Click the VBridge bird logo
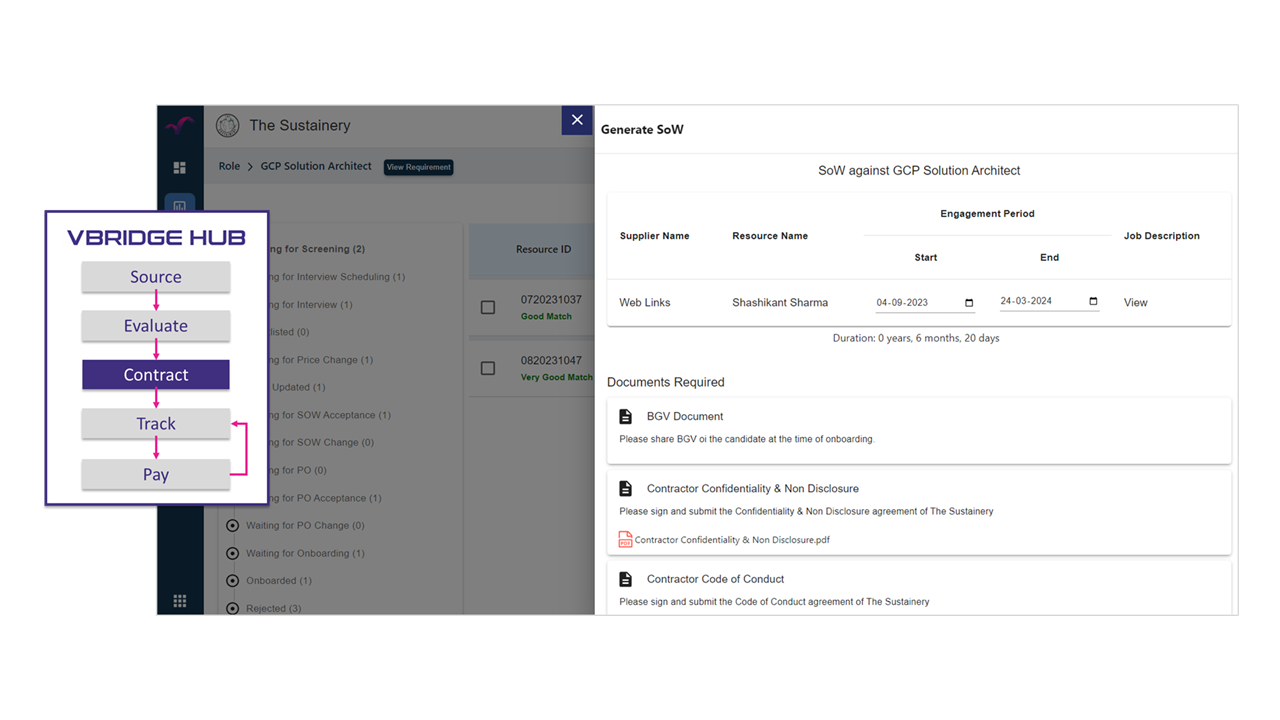Image resolution: width=1280 pixels, height=720 pixels. [180, 125]
